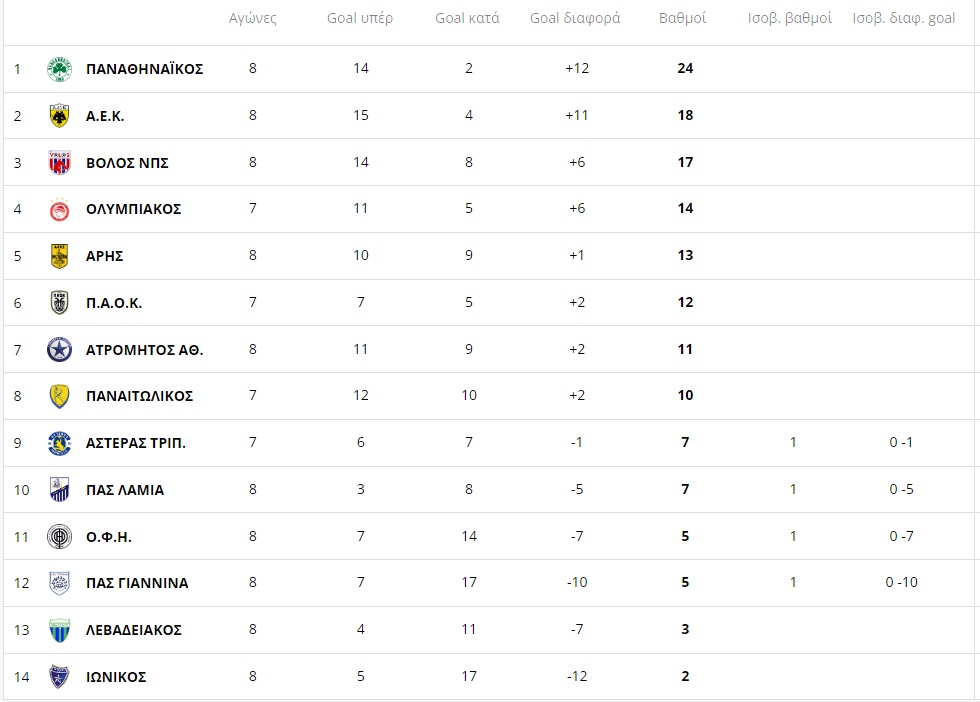The width and height of the screenshot is (980, 702).
Task: Sort by the Βαθμοί column header
Action: click(x=682, y=18)
